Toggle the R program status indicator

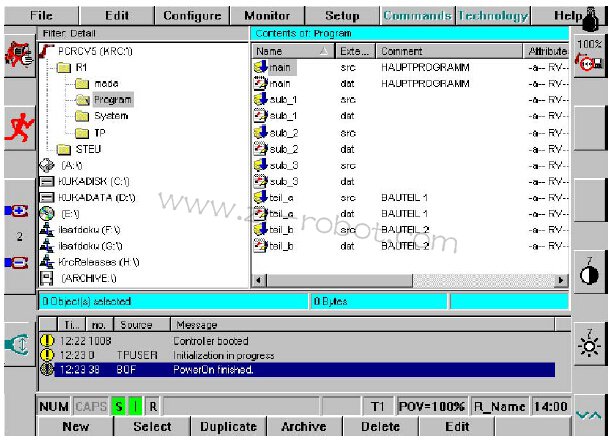click(x=152, y=407)
